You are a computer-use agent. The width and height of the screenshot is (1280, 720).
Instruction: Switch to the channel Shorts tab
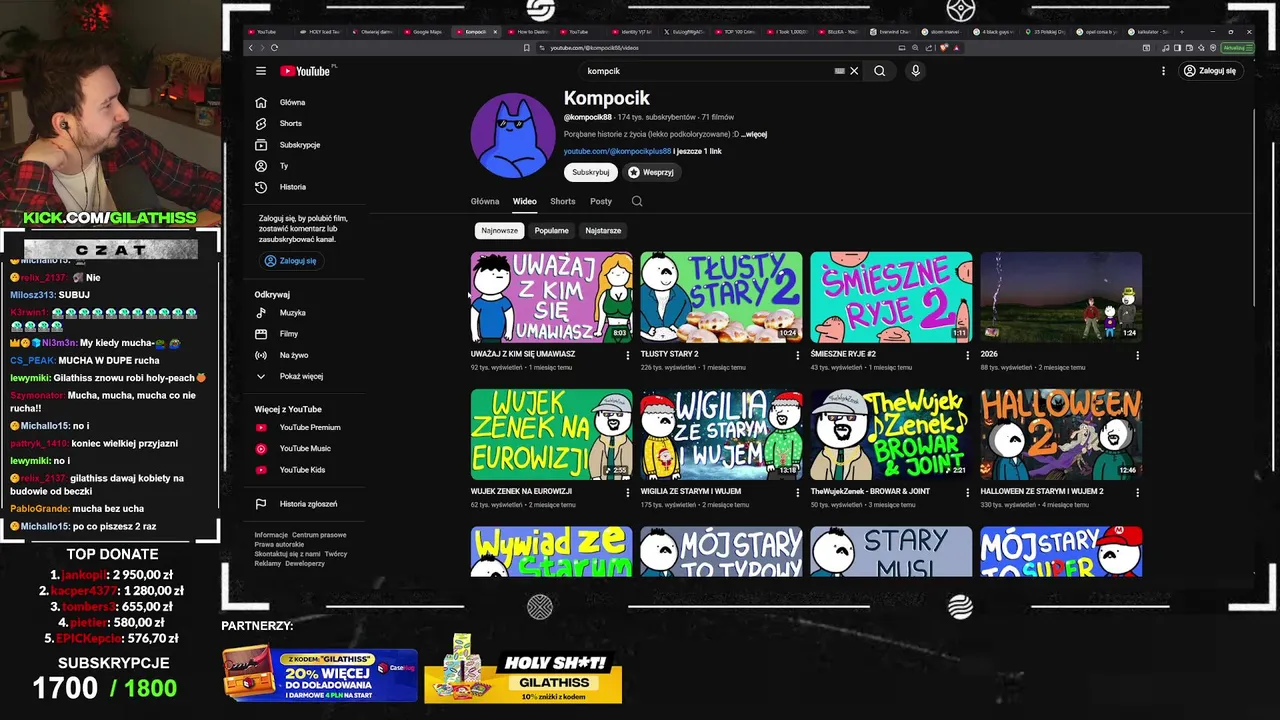[x=563, y=201]
